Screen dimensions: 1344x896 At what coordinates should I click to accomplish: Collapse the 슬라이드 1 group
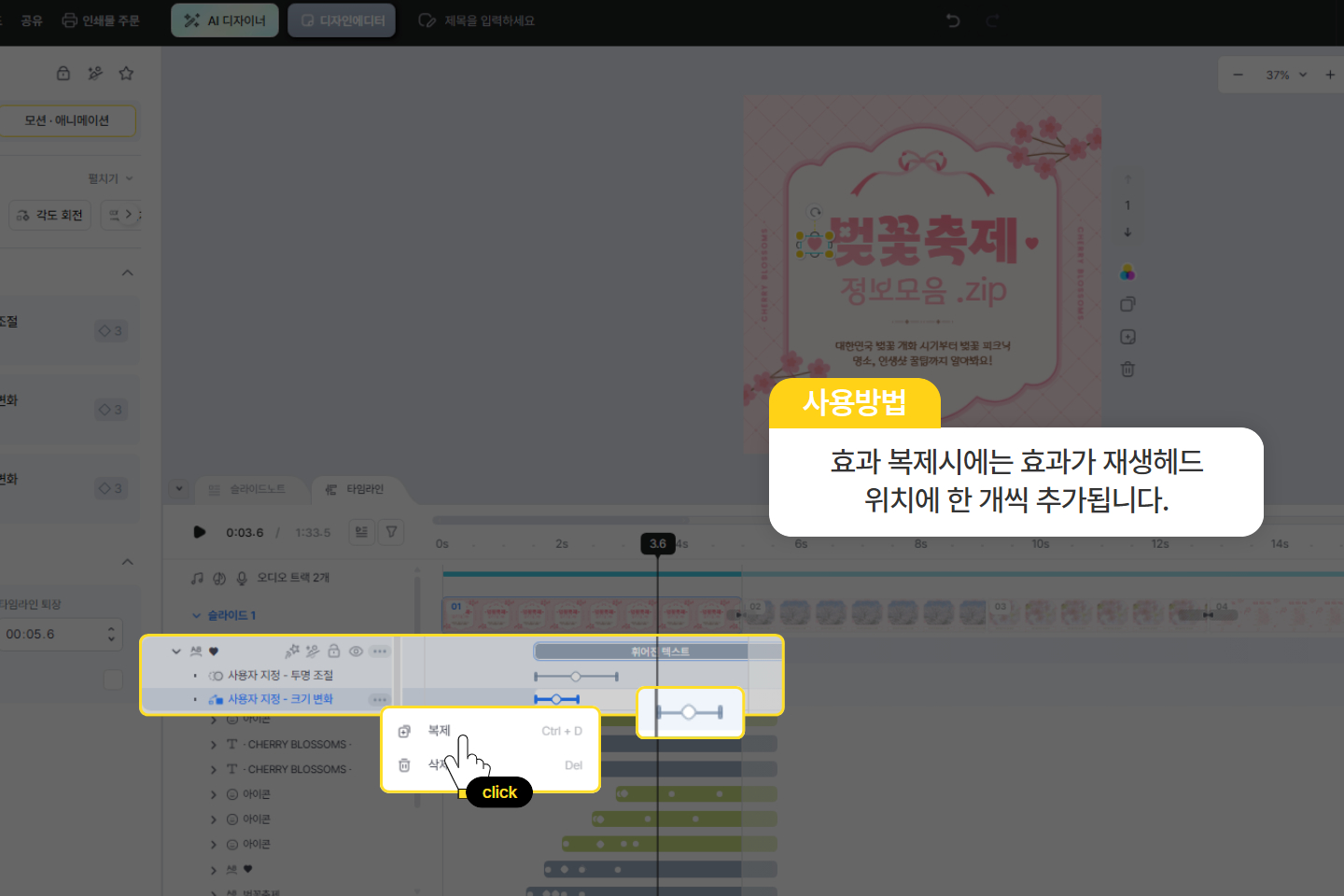197,616
